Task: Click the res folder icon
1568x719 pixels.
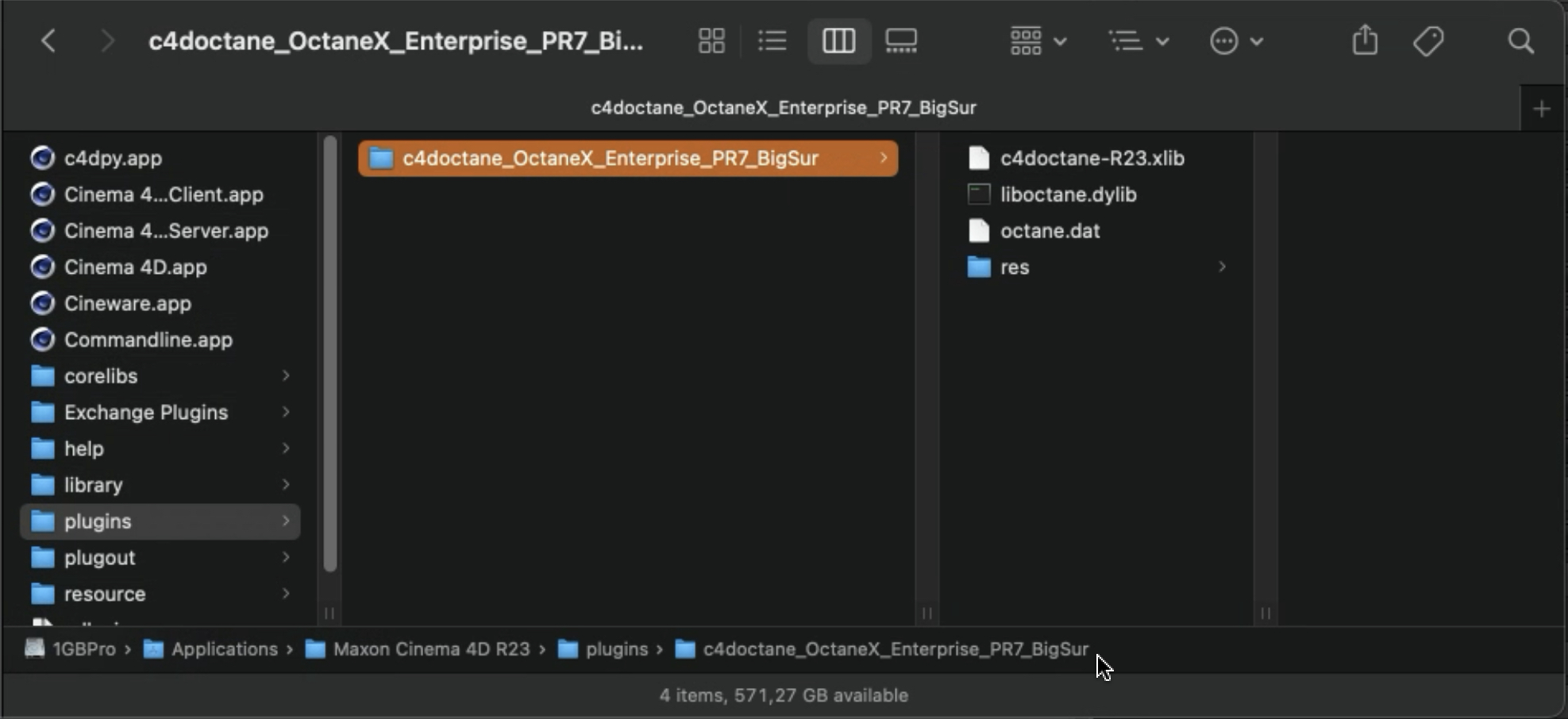Action: click(979, 267)
